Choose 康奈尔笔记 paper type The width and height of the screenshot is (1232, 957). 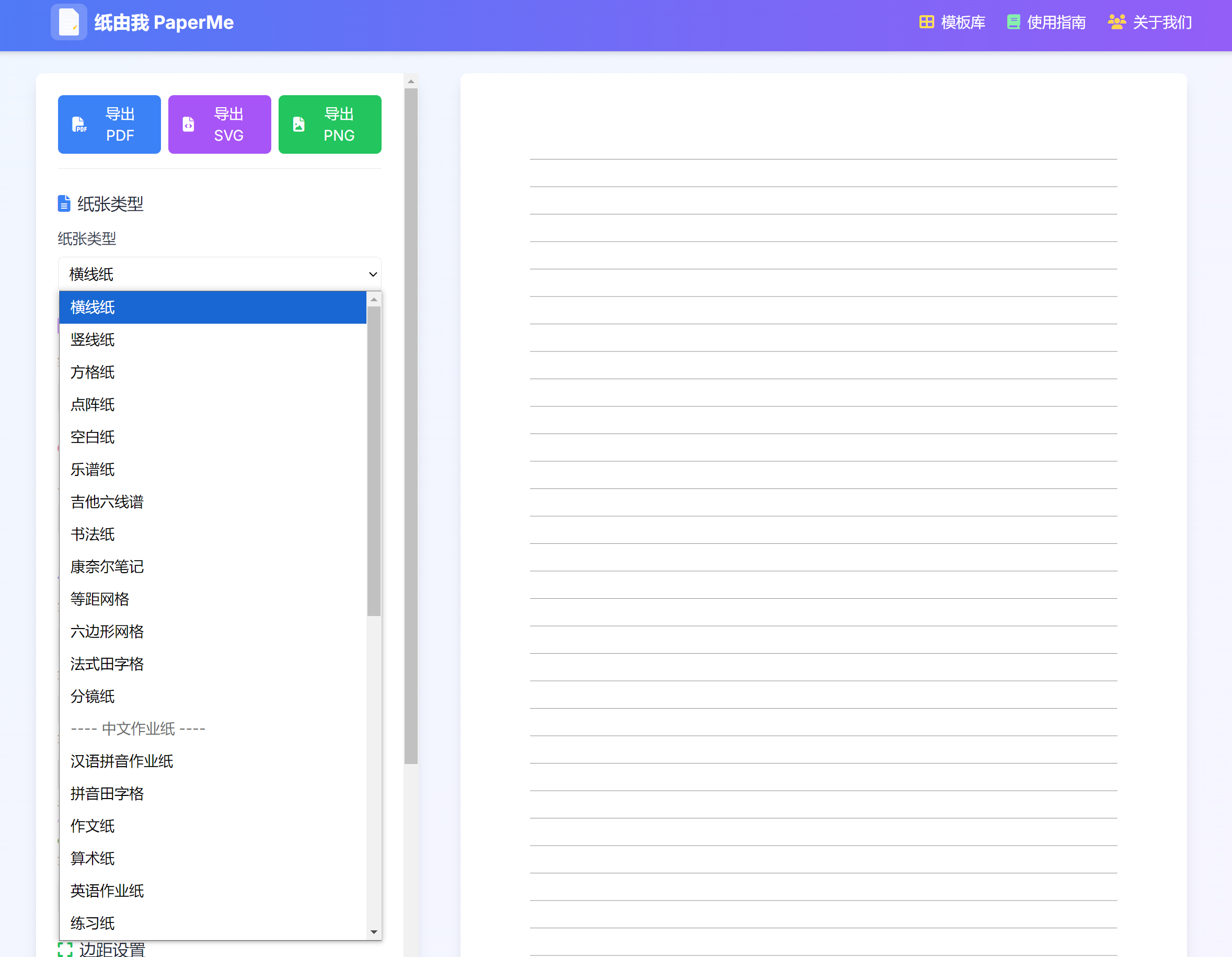click(107, 566)
